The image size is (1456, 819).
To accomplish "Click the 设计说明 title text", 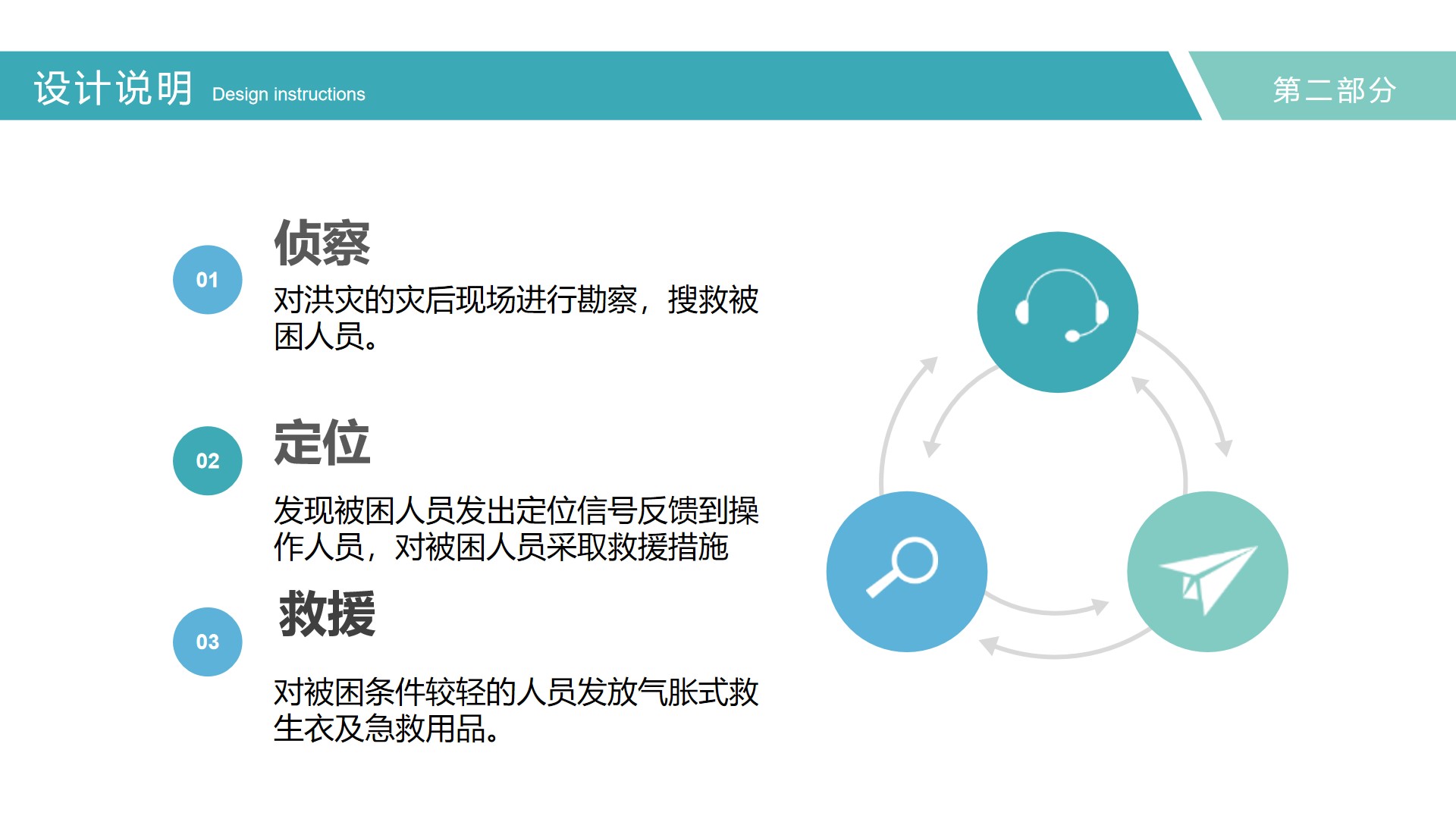I will click(x=114, y=88).
